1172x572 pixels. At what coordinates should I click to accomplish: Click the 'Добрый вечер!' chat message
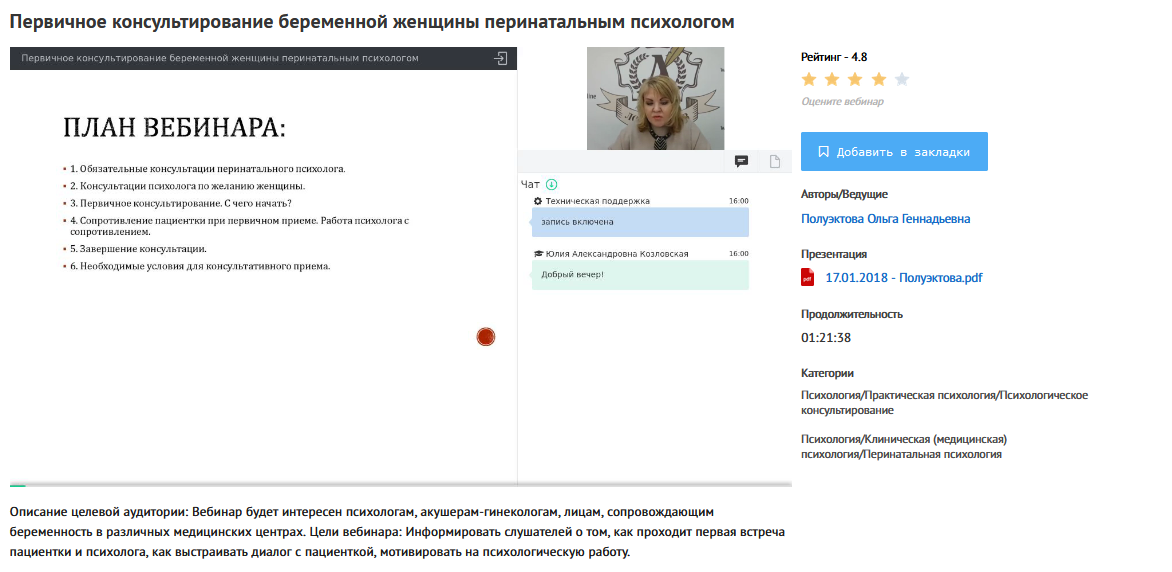tap(640, 275)
